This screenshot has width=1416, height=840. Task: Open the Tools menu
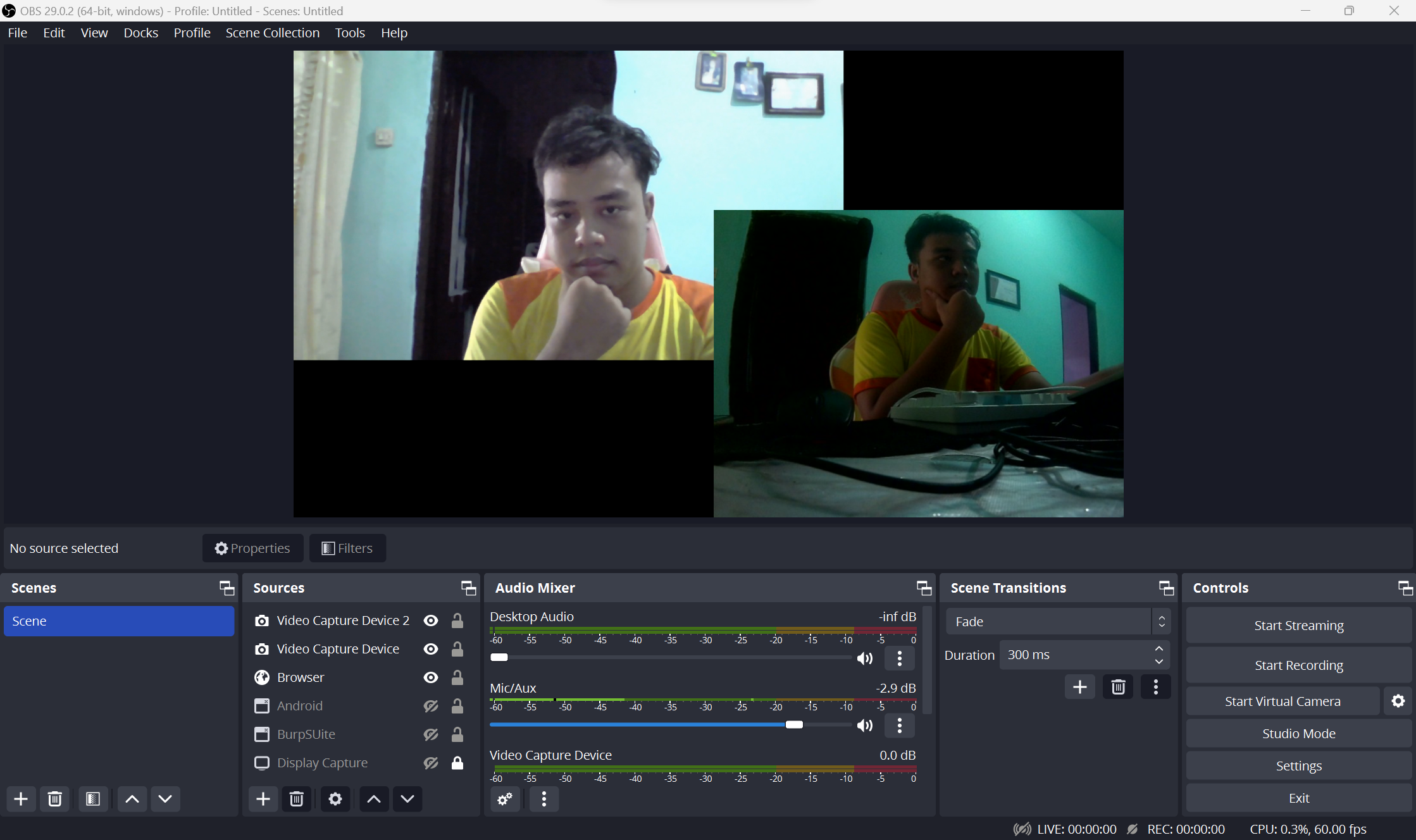[x=350, y=33]
